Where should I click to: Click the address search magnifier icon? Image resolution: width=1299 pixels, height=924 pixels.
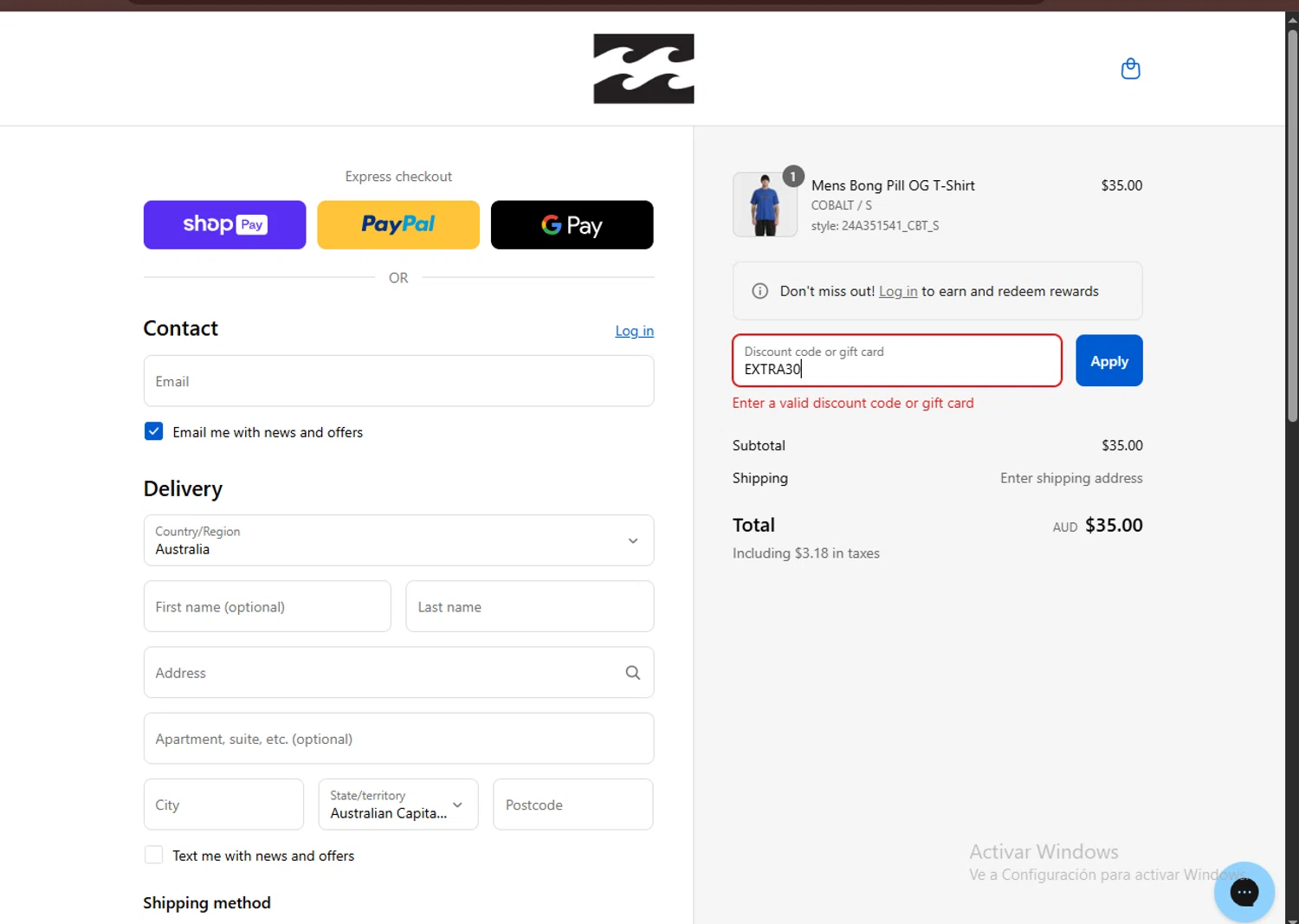click(633, 673)
